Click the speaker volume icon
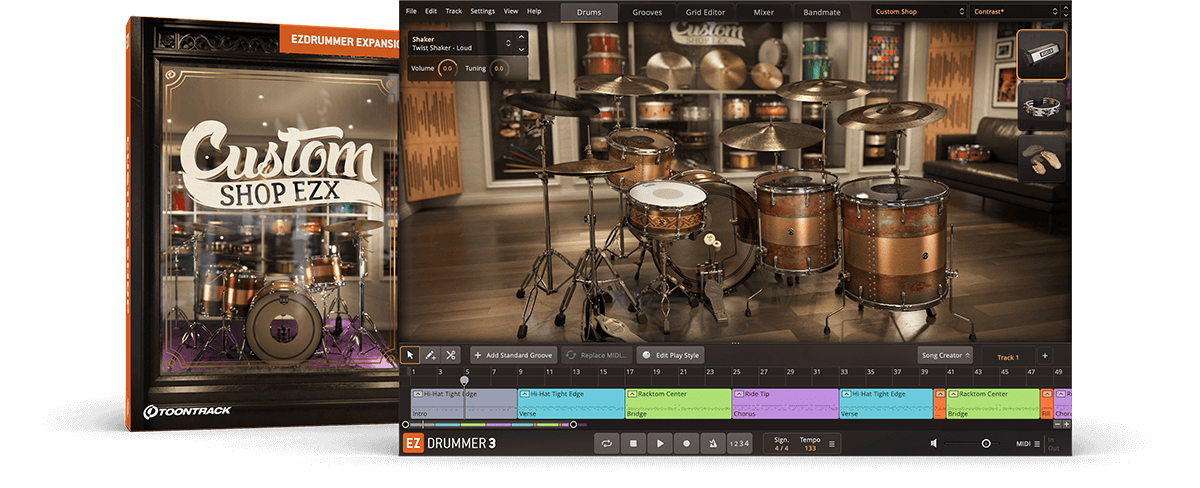 click(934, 443)
